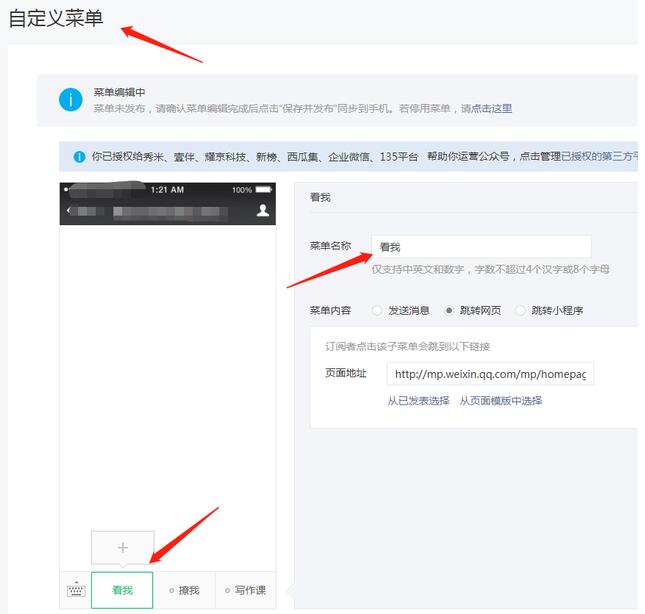Click the keyboard icon in phone preview
Viewport: 645px width, 614px height.
pos(76,591)
